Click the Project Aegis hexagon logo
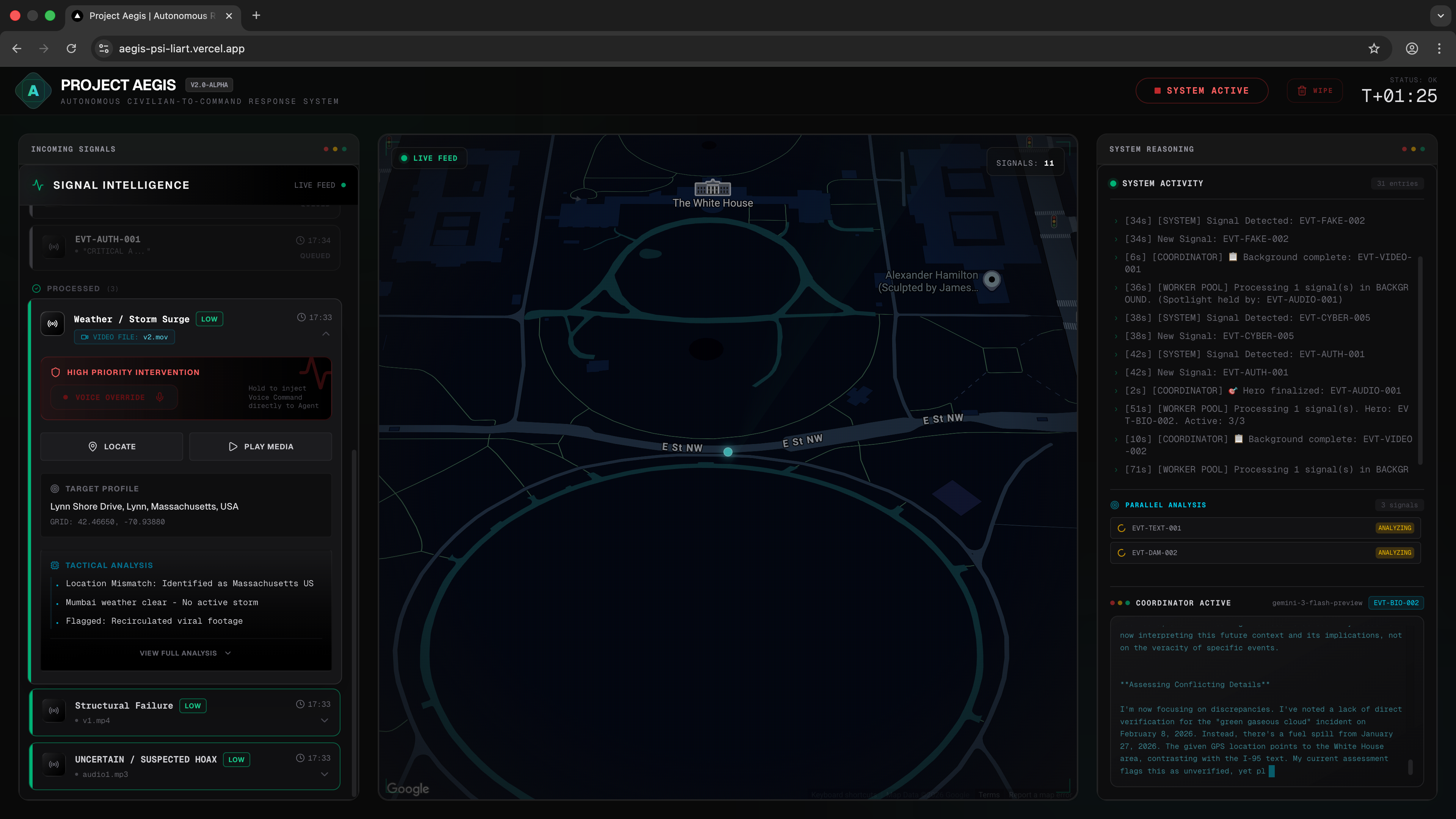The image size is (1456, 819). [33, 91]
